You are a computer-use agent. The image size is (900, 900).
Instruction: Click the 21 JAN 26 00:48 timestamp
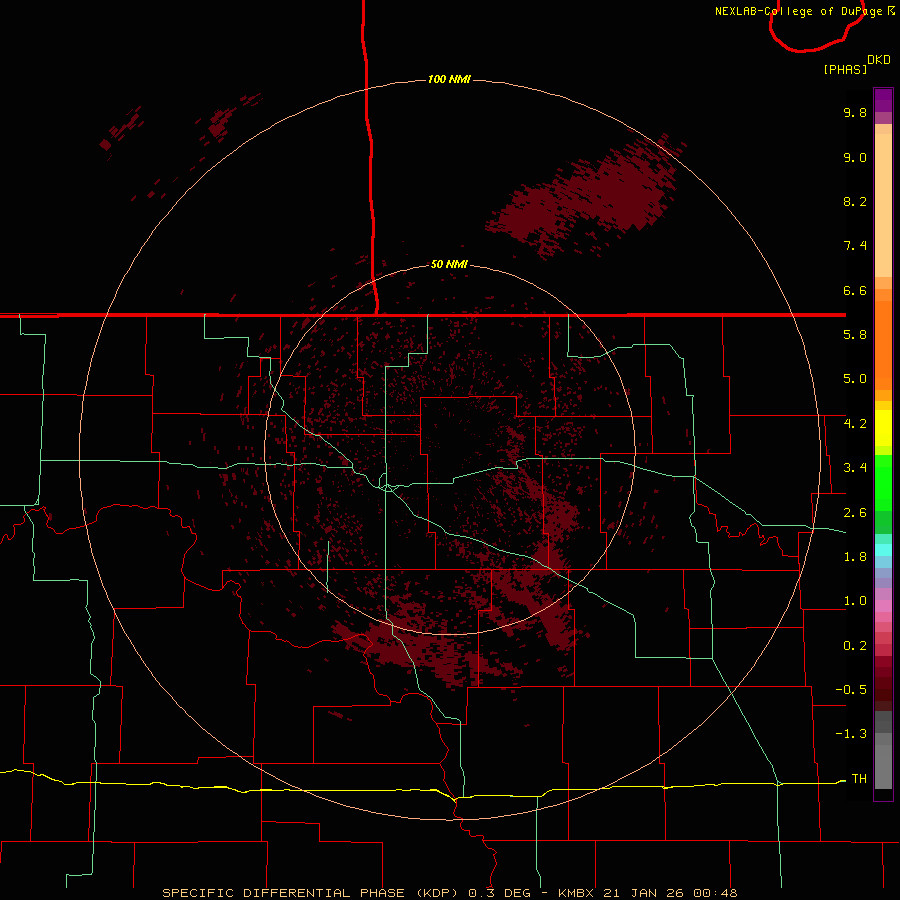pos(670,893)
